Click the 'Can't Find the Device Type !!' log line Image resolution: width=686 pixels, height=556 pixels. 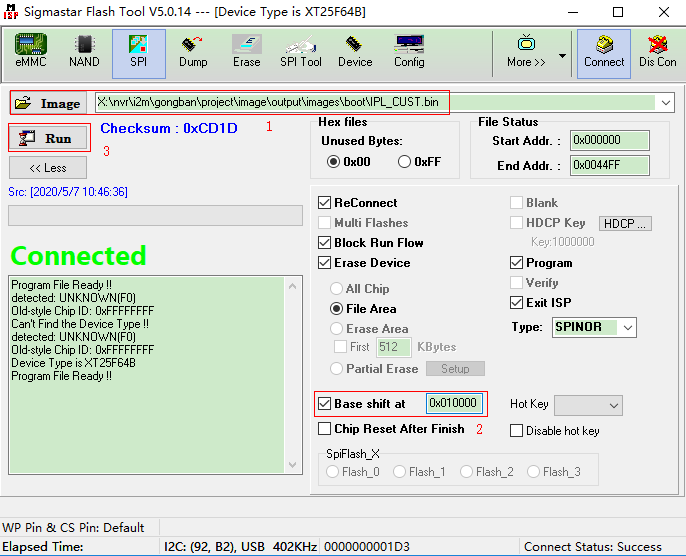pyautogui.click(x=80, y=324)
